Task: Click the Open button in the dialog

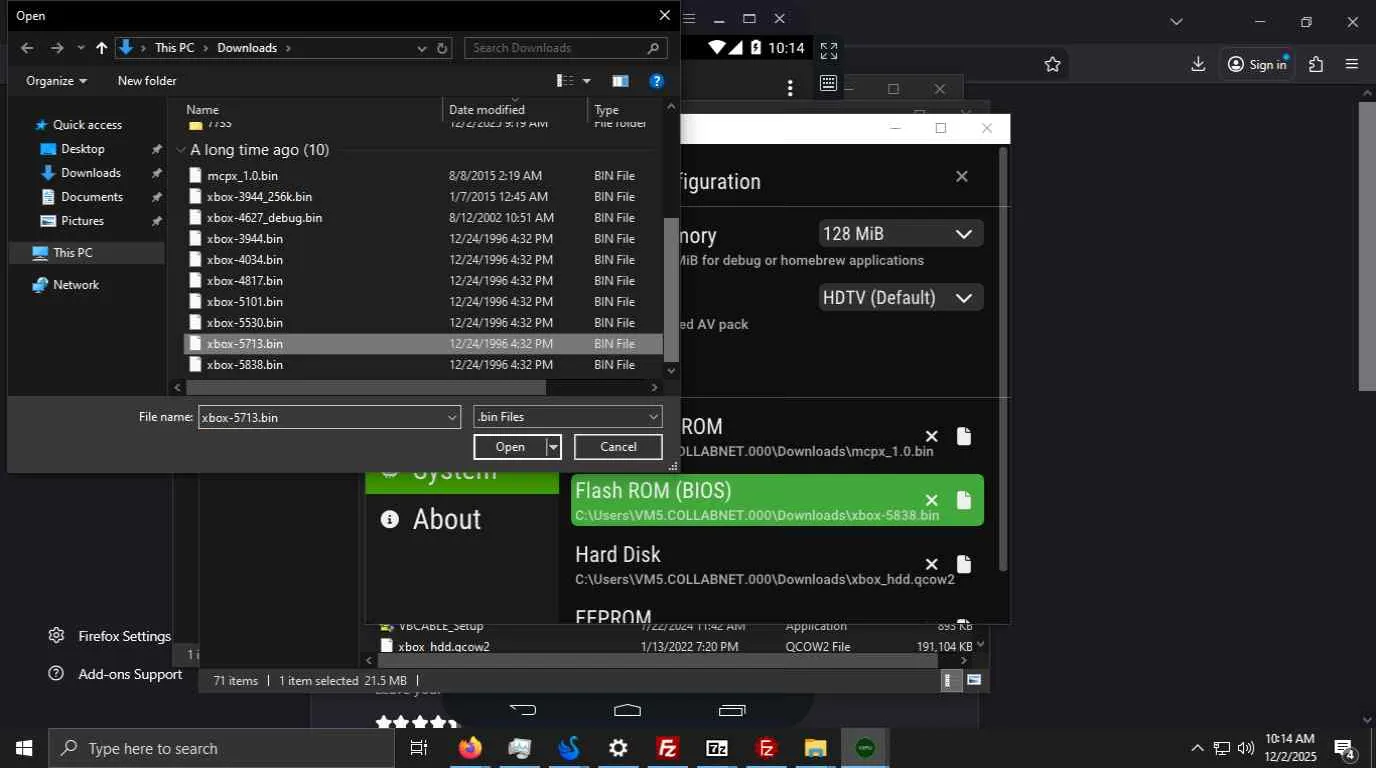Action: point(510,447)
